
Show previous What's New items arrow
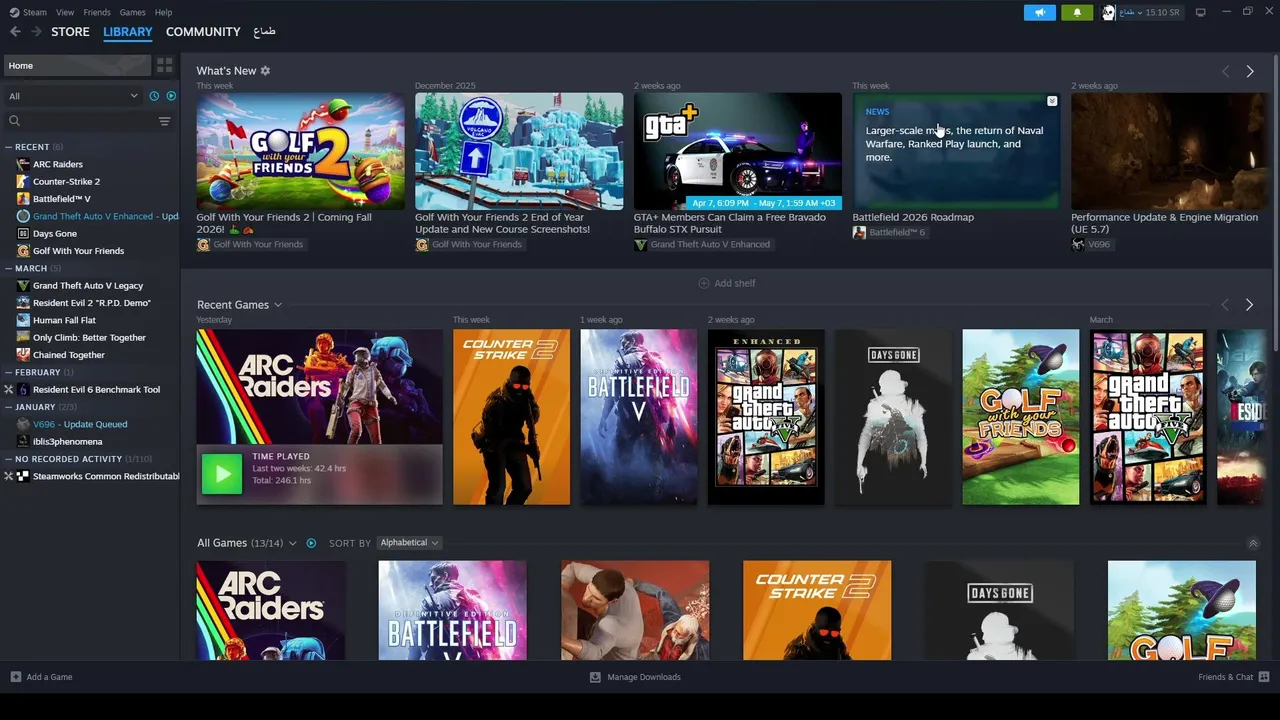click(x=1225, y=71)
